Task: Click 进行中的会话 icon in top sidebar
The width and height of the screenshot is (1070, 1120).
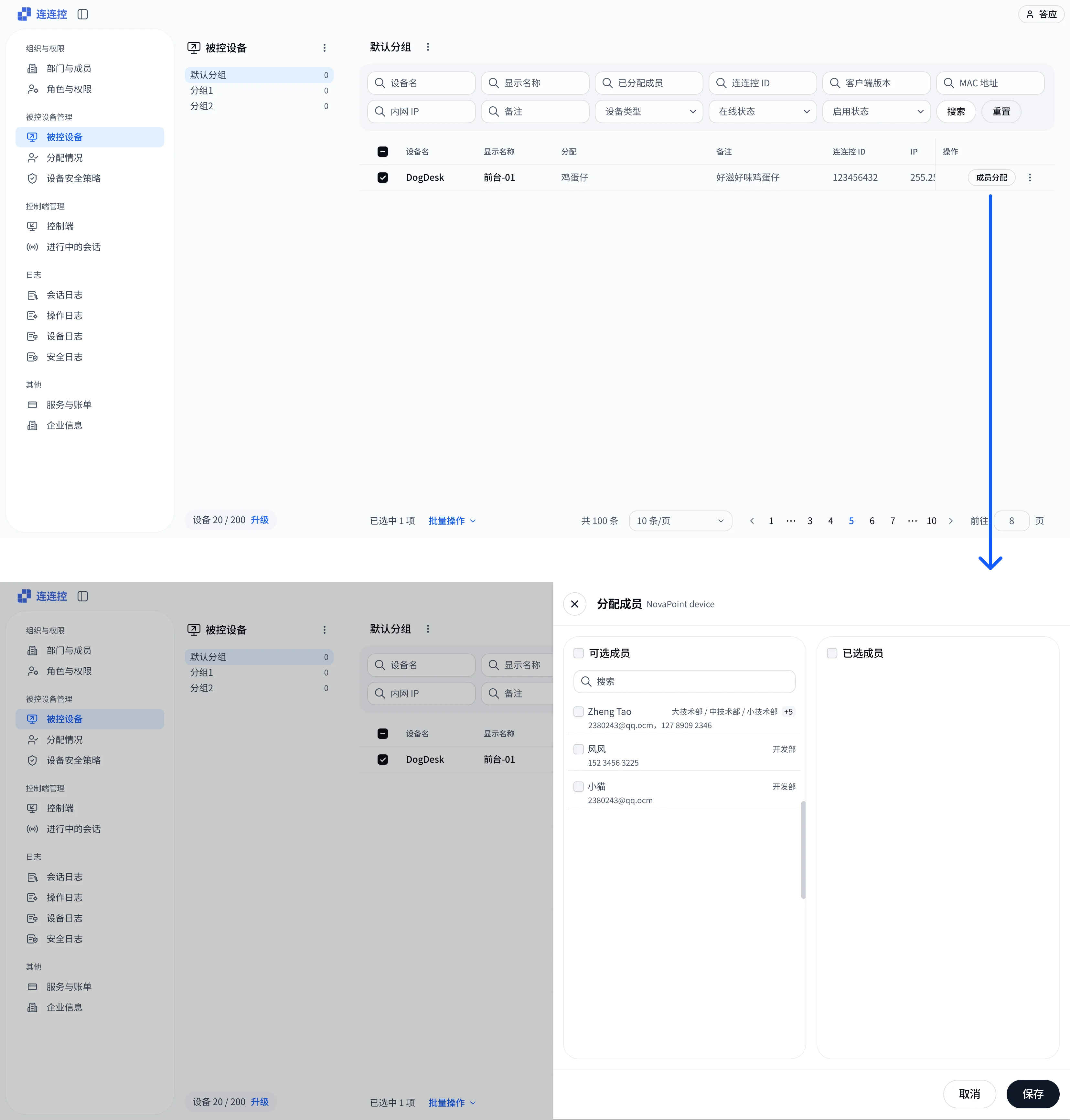Action: 33,247
